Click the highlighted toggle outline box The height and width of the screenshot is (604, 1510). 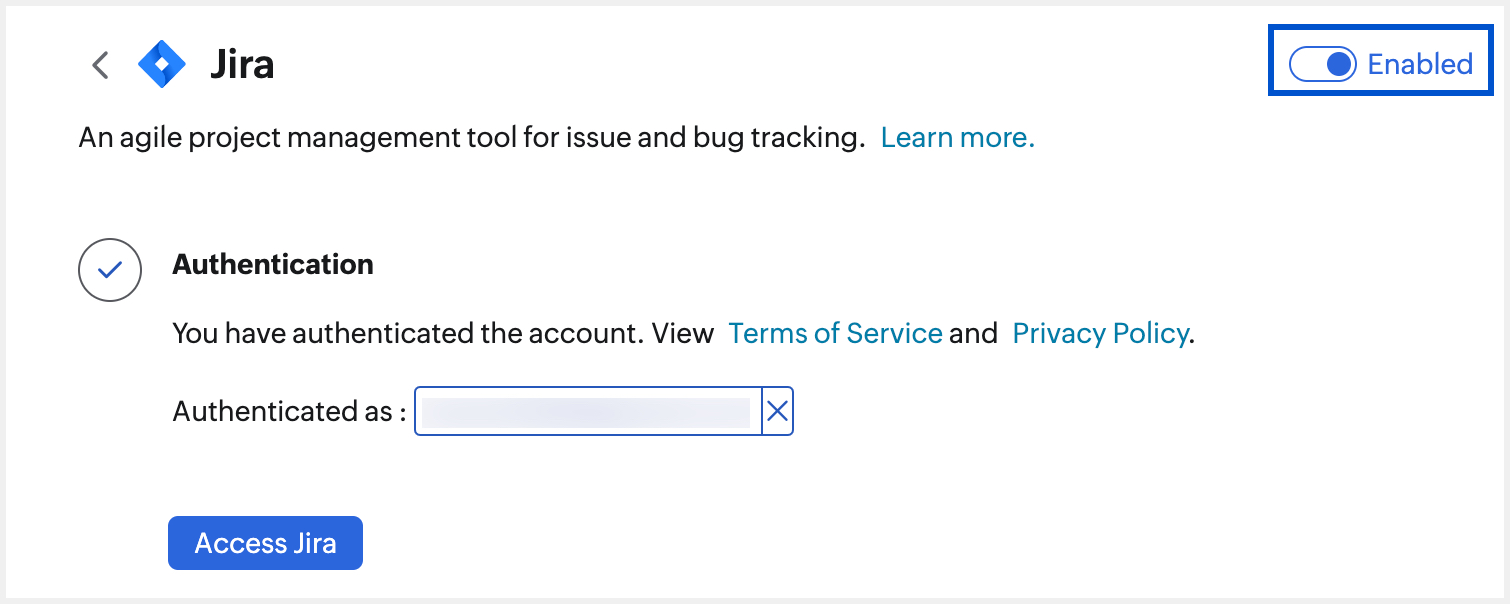point(1380,60)
